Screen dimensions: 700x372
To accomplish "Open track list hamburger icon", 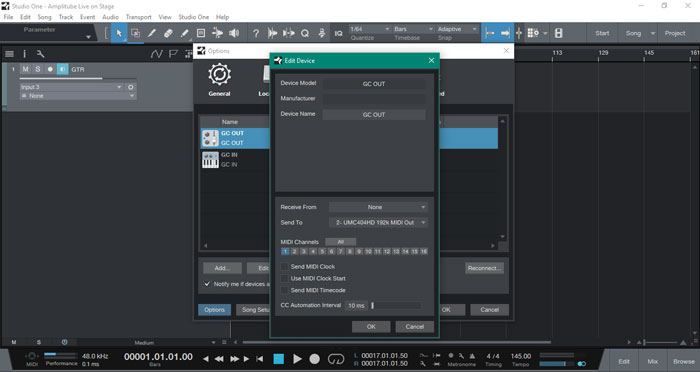I will click(x=9, y=54).
